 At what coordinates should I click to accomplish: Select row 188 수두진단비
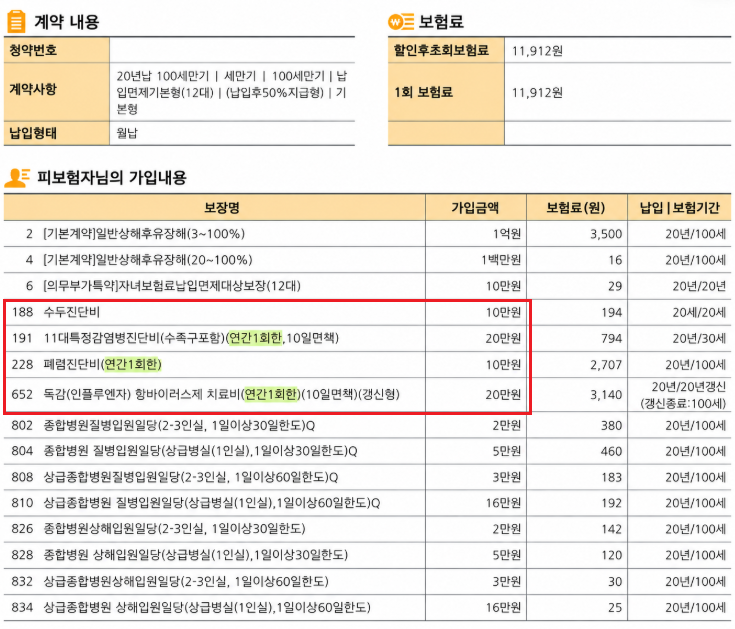[x=368, y=312]
